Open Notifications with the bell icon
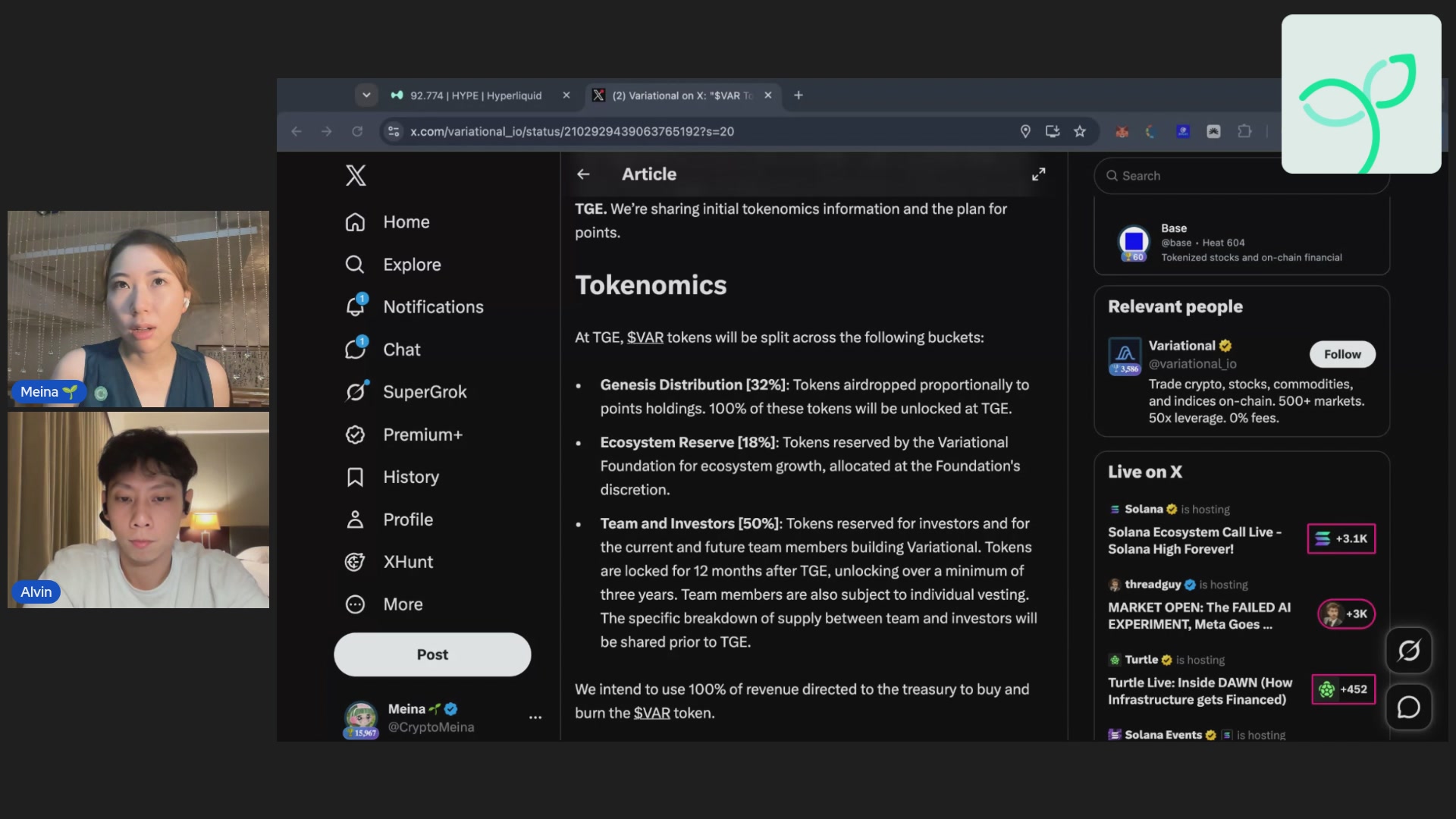This screenshot has width=1456, height=819. 414,307
